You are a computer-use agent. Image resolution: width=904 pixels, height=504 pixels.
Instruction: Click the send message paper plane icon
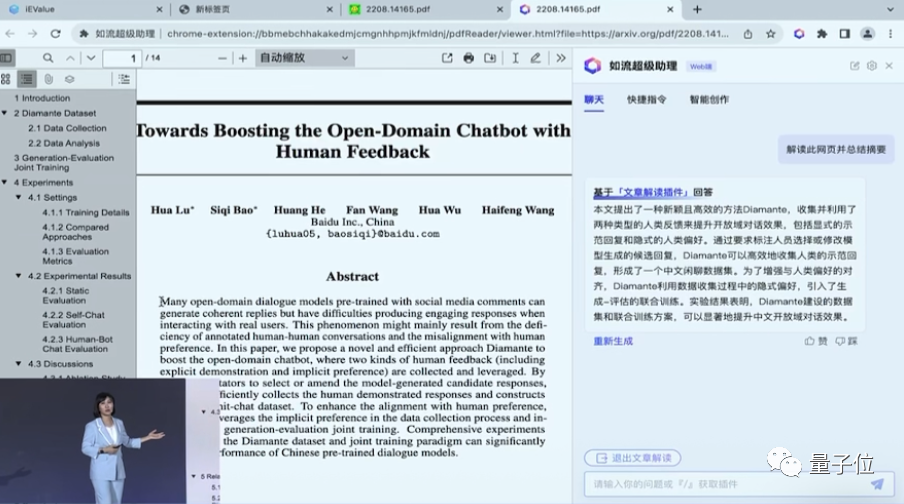coord(877,484)
